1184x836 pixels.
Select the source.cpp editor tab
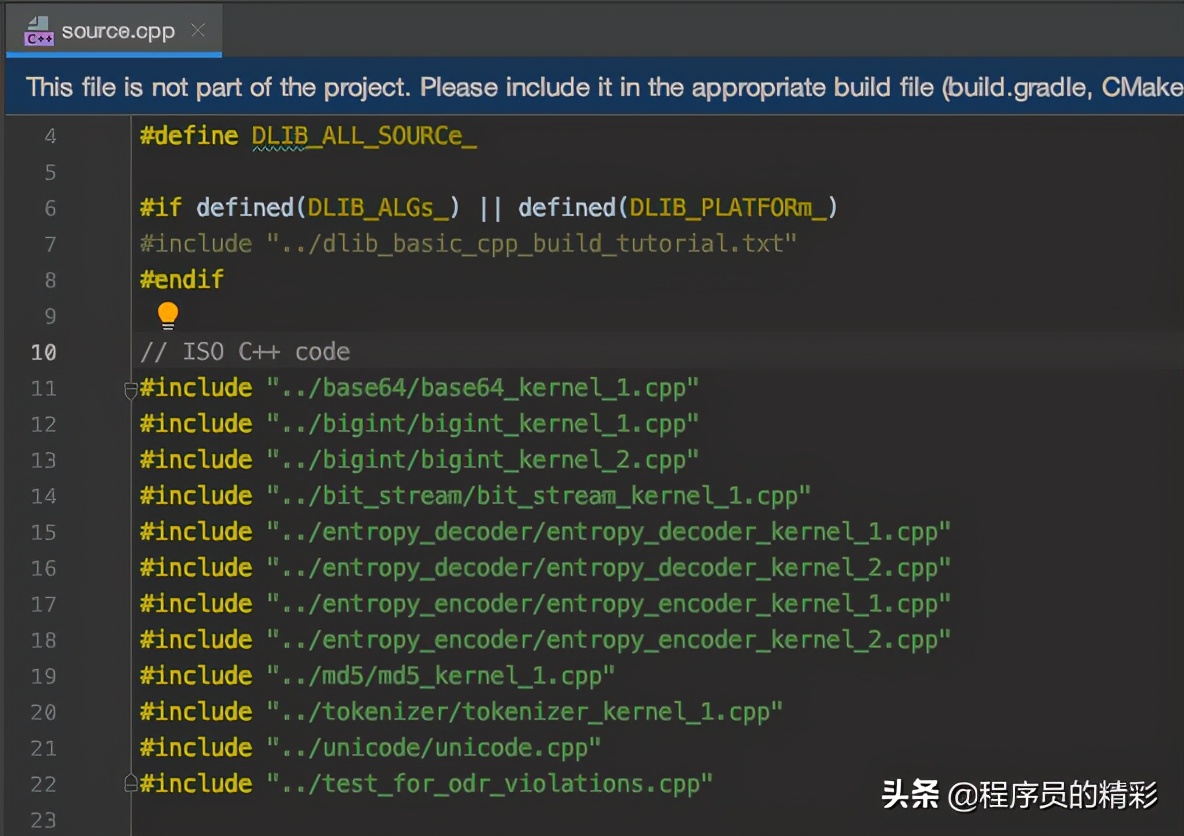(117, 31)
